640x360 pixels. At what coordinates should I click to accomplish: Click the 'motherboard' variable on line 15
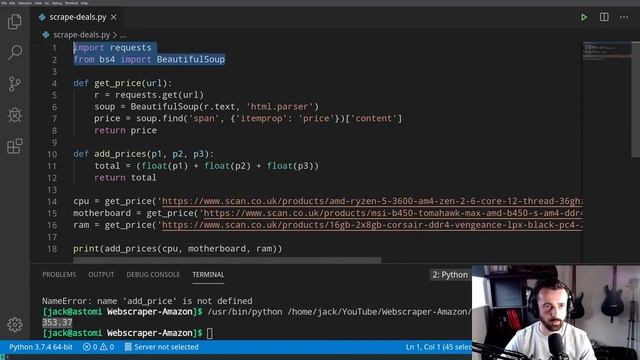pos(102,213)
